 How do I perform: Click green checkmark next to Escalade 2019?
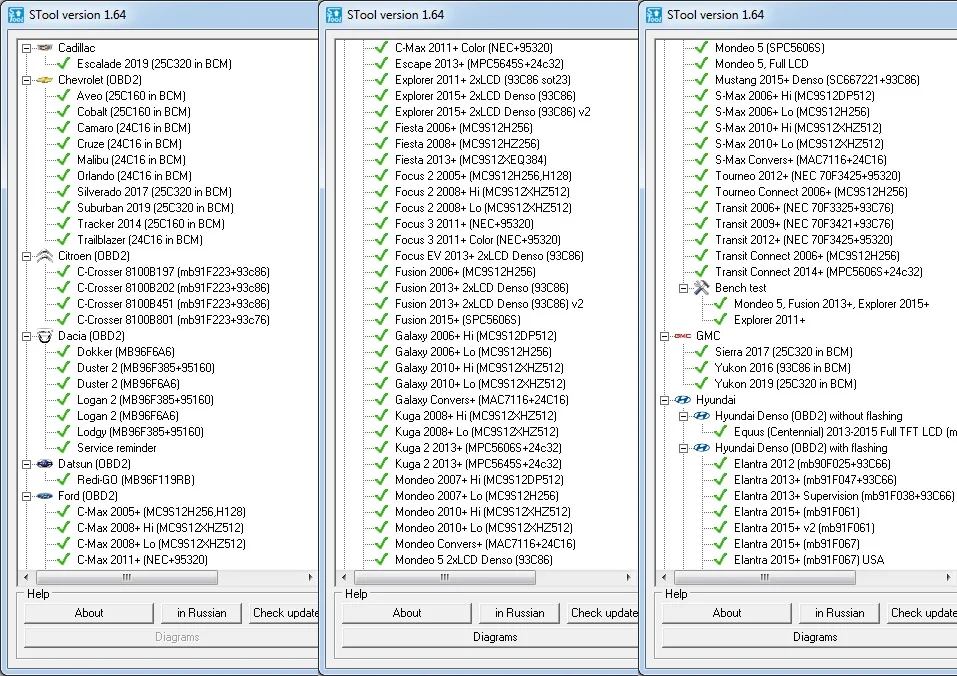pyautogui.click(x=63, y=63)
